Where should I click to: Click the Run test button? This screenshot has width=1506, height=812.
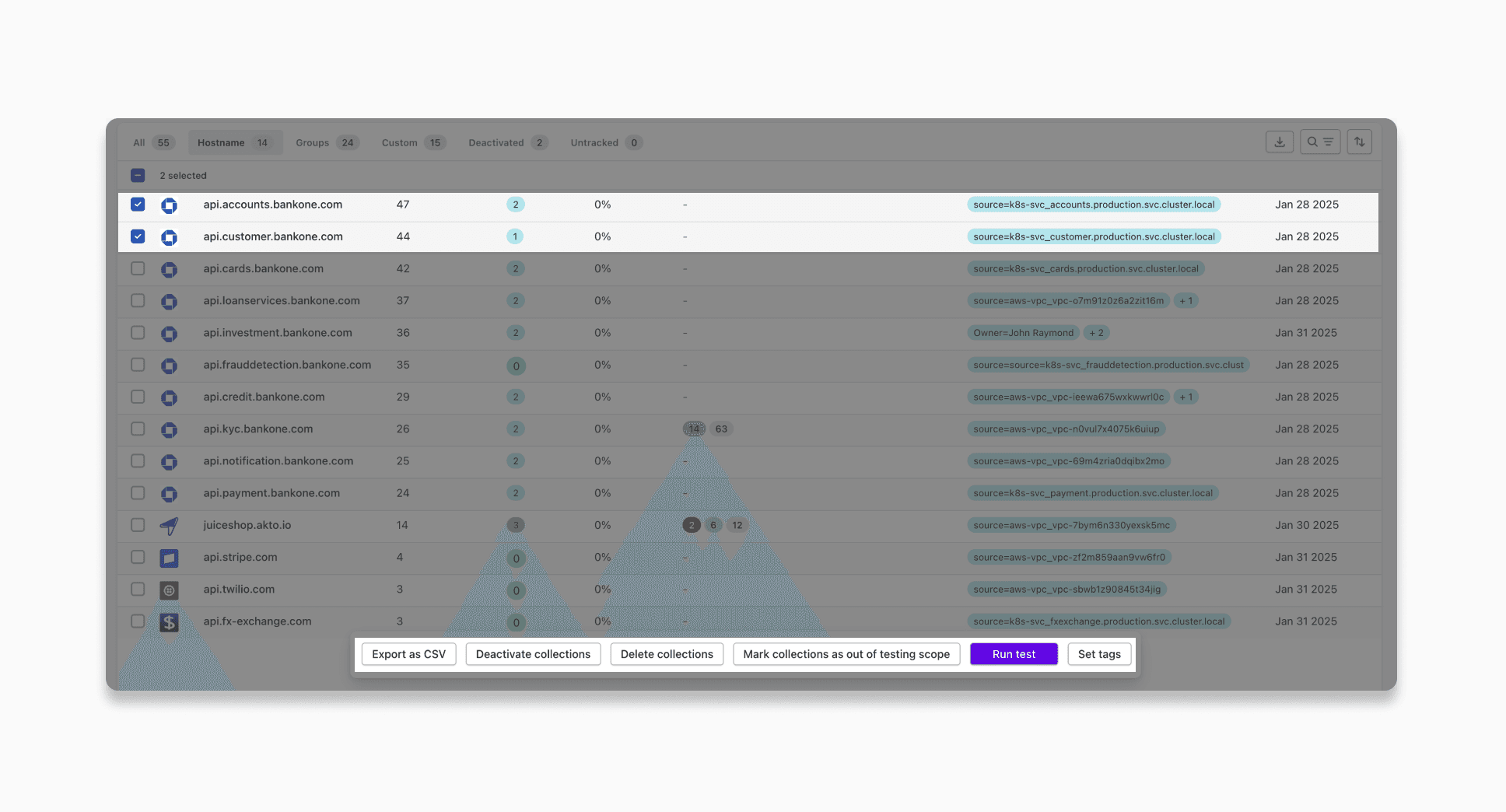[x=1014, y=654]
